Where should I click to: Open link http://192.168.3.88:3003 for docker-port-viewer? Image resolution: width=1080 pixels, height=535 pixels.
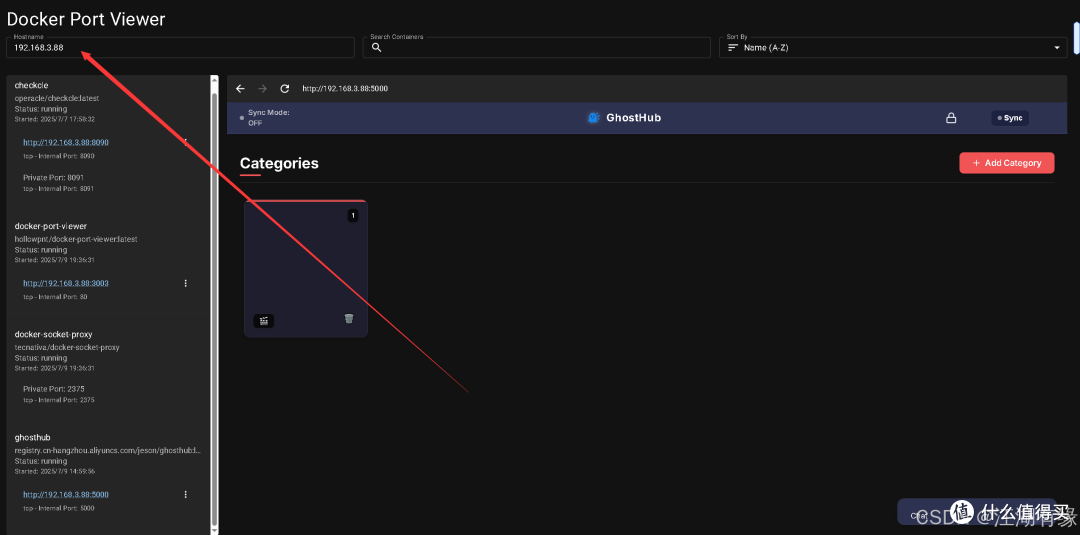point(65,283)
